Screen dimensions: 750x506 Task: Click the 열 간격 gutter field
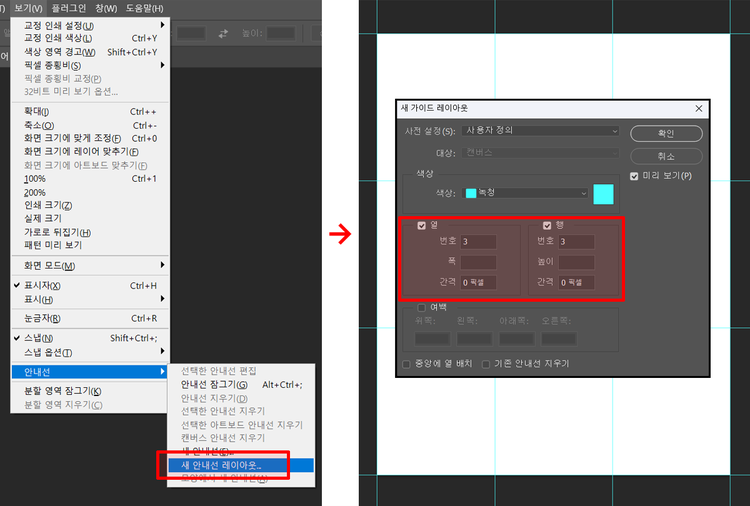(x=478, y=282)
